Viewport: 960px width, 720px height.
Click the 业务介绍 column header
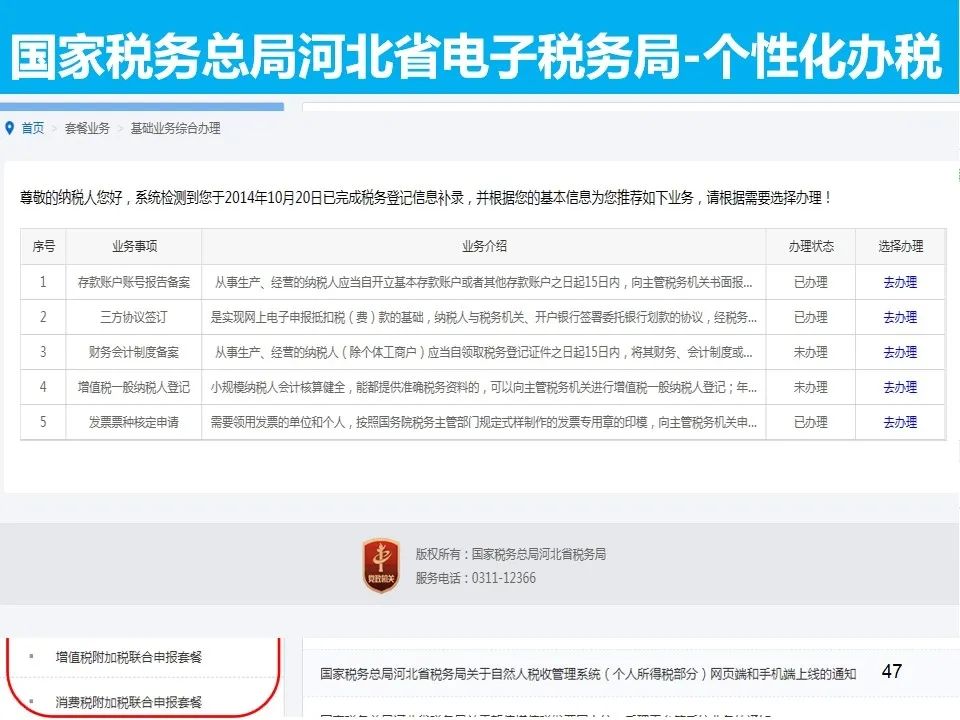484,246
